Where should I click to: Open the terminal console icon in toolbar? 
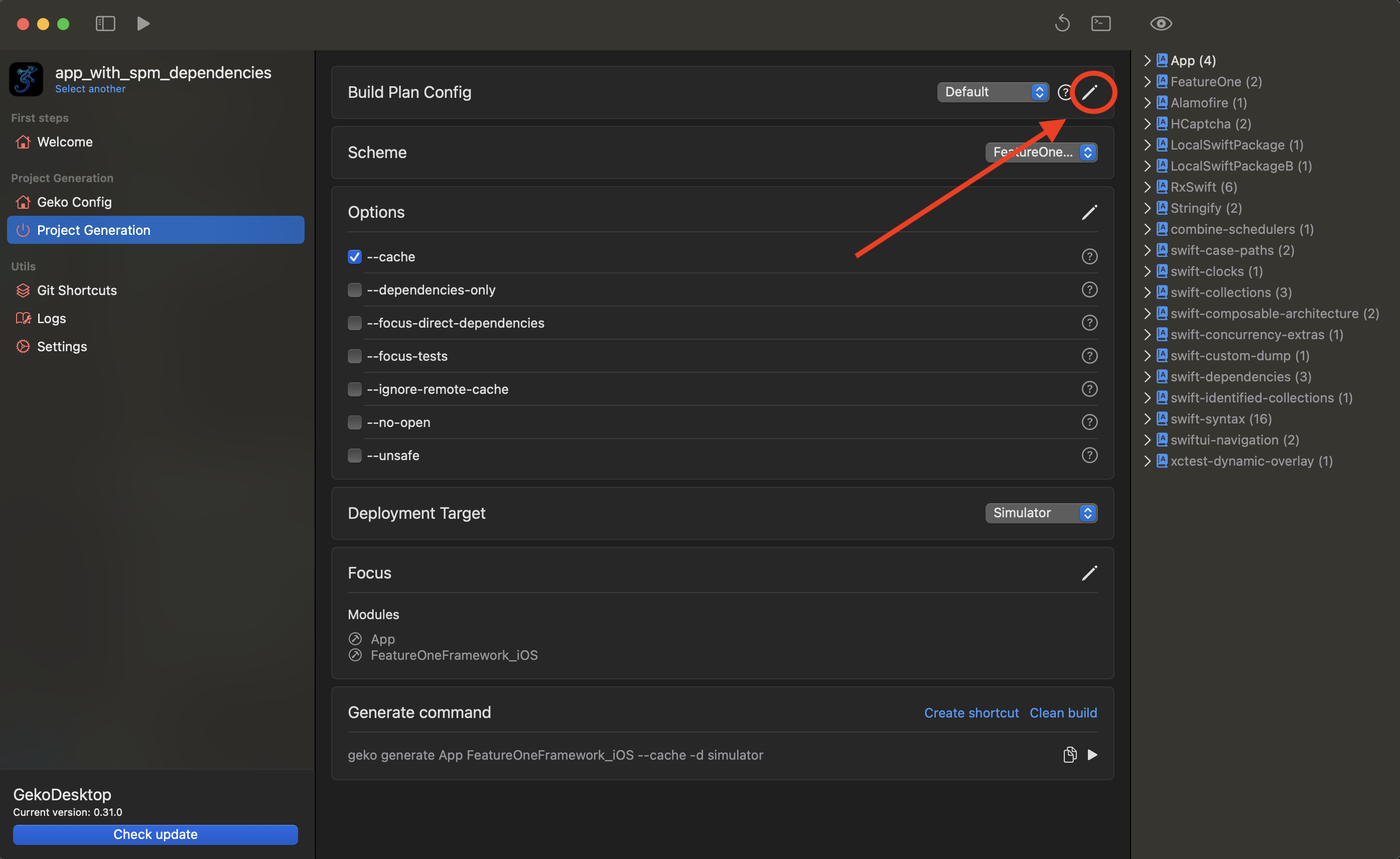click(x=1100, y=23)
